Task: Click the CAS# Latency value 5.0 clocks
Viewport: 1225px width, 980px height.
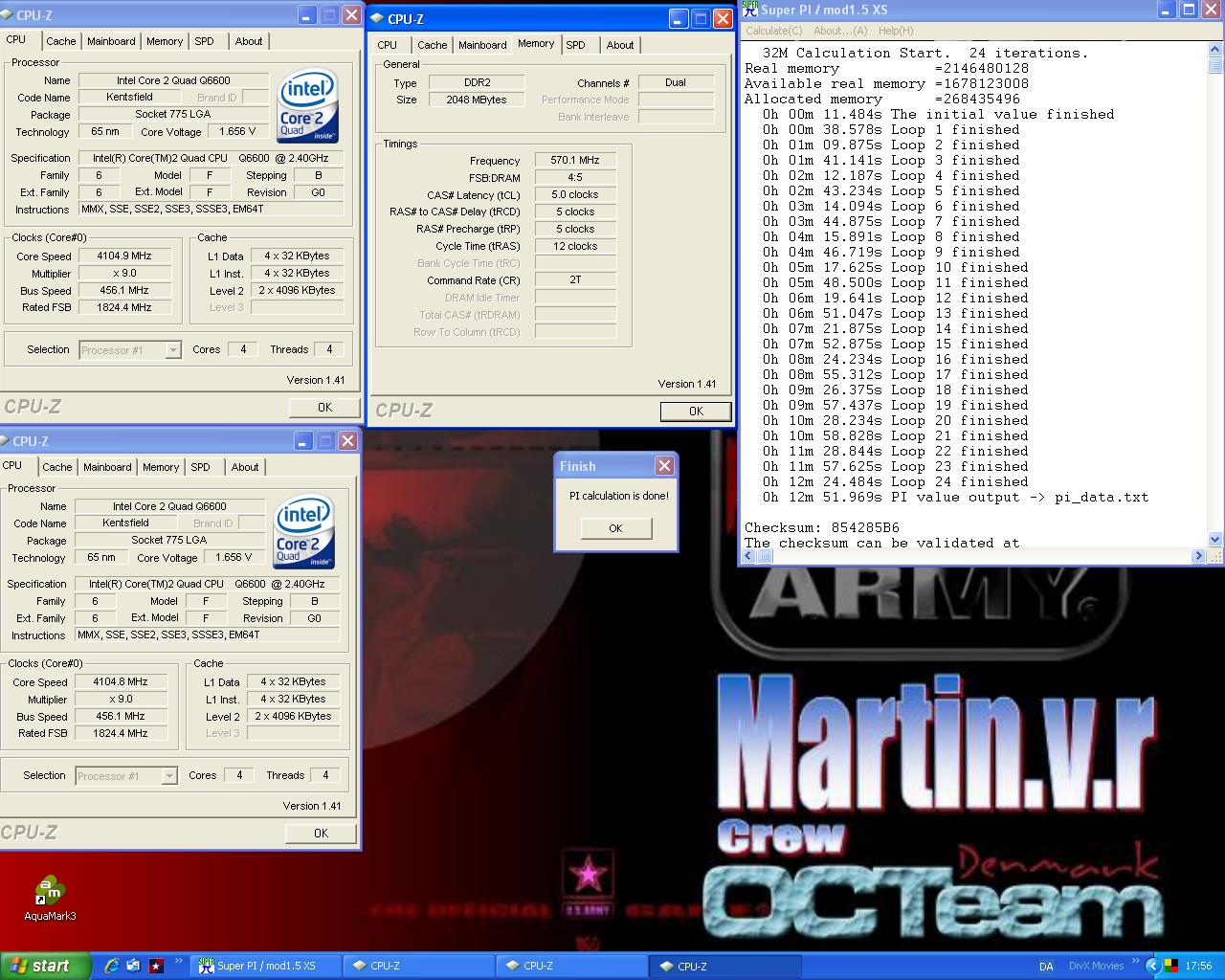Action: point(575,194)
